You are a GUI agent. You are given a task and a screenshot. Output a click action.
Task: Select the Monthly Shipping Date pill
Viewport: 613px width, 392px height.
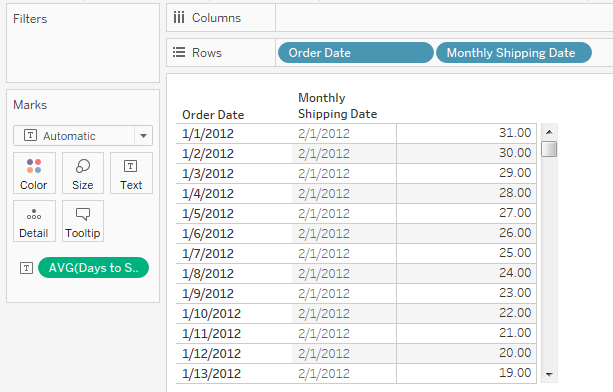513,53
